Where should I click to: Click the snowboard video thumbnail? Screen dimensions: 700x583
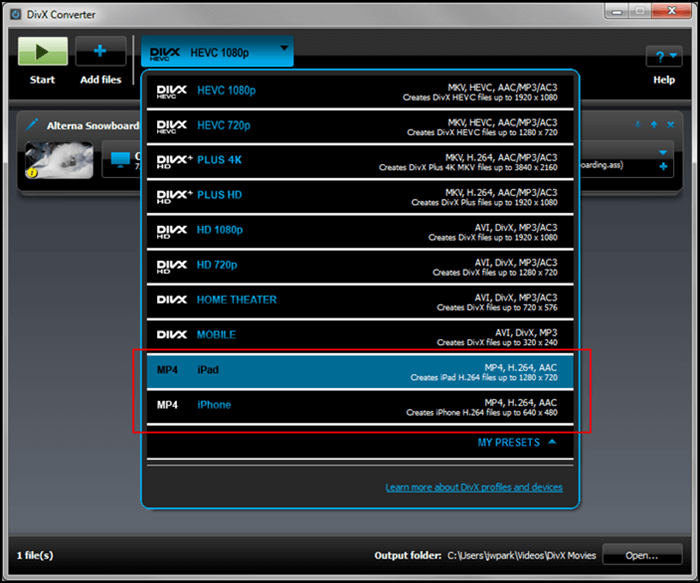(x=59, y=160)
